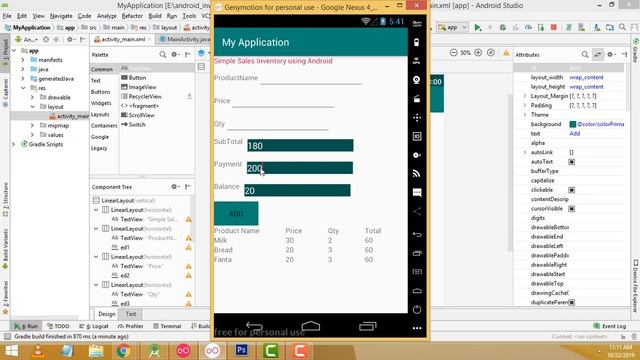Run the app with the green play icon

pos(478,27)
